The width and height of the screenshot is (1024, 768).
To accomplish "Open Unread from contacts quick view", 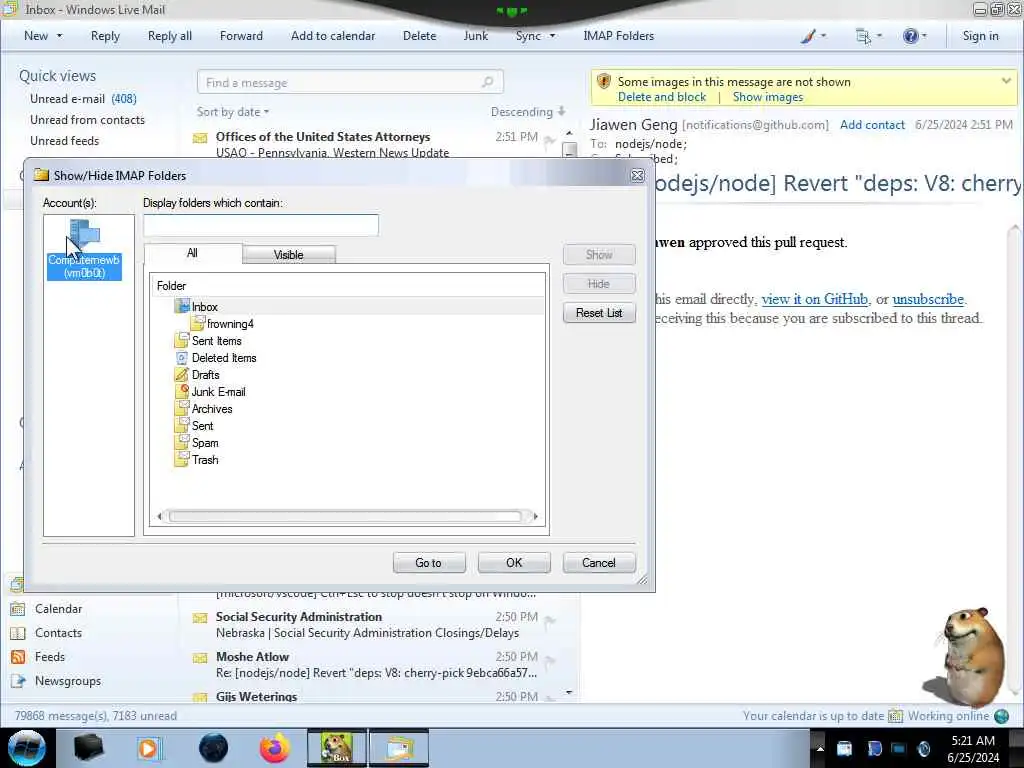I will pyautogui.click(x=88, y=120).
